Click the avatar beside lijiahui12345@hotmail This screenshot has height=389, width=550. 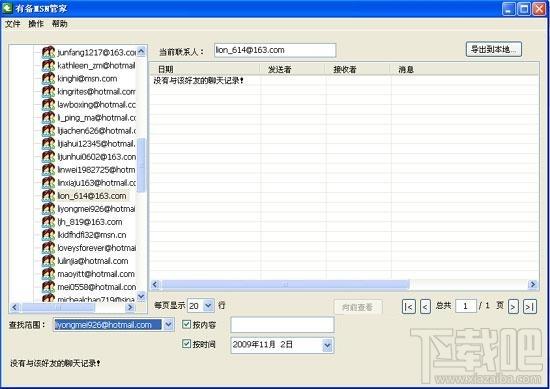point(48,143)
